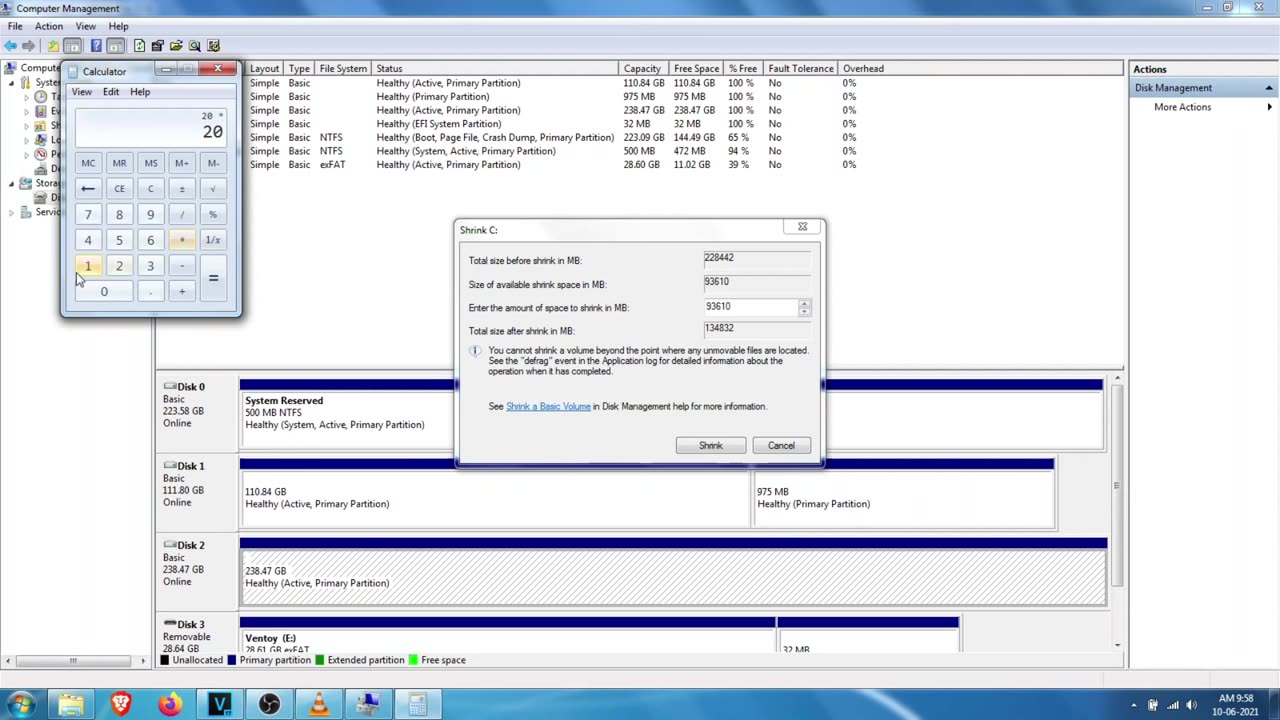
Task: Click the Properties toolbar icon
Action: (159, 46)
